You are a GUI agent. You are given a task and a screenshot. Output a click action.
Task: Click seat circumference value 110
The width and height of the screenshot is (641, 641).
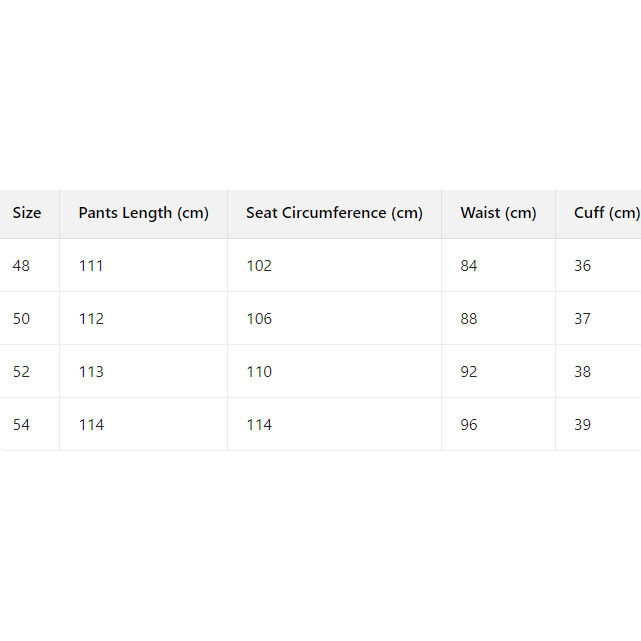click(259, 372)
